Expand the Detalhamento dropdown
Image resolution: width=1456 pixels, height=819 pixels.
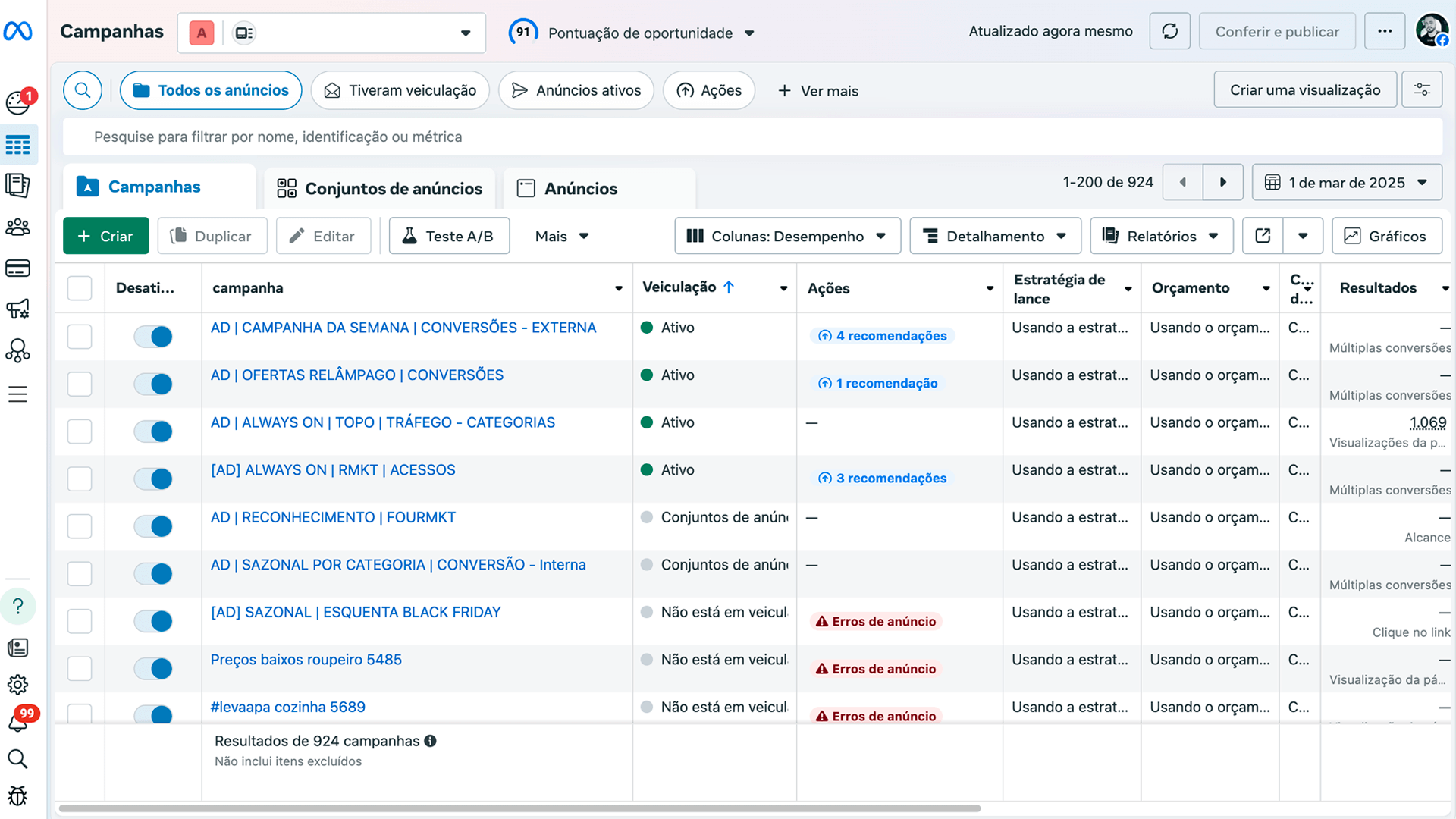[x=995, y=236]
